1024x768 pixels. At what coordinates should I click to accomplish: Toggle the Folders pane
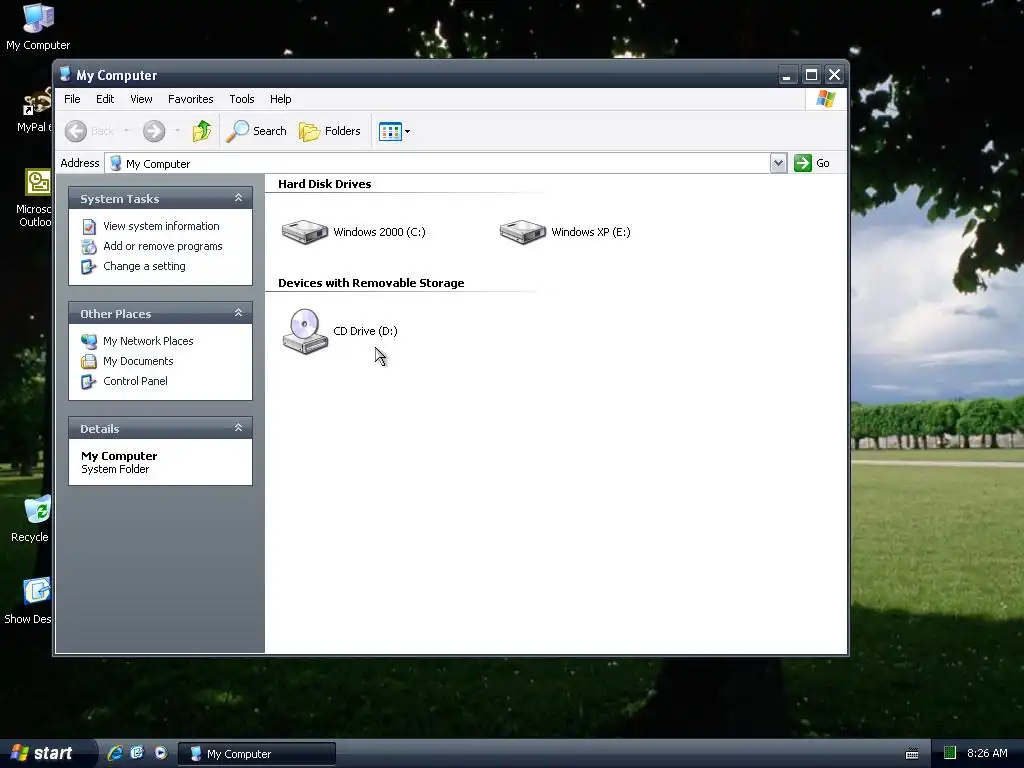pyautogui.click(x=330, y=131)
